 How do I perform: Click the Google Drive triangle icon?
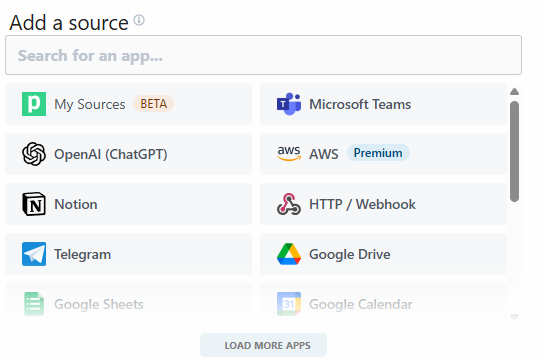pyautogui.click(x=289, y=254)
